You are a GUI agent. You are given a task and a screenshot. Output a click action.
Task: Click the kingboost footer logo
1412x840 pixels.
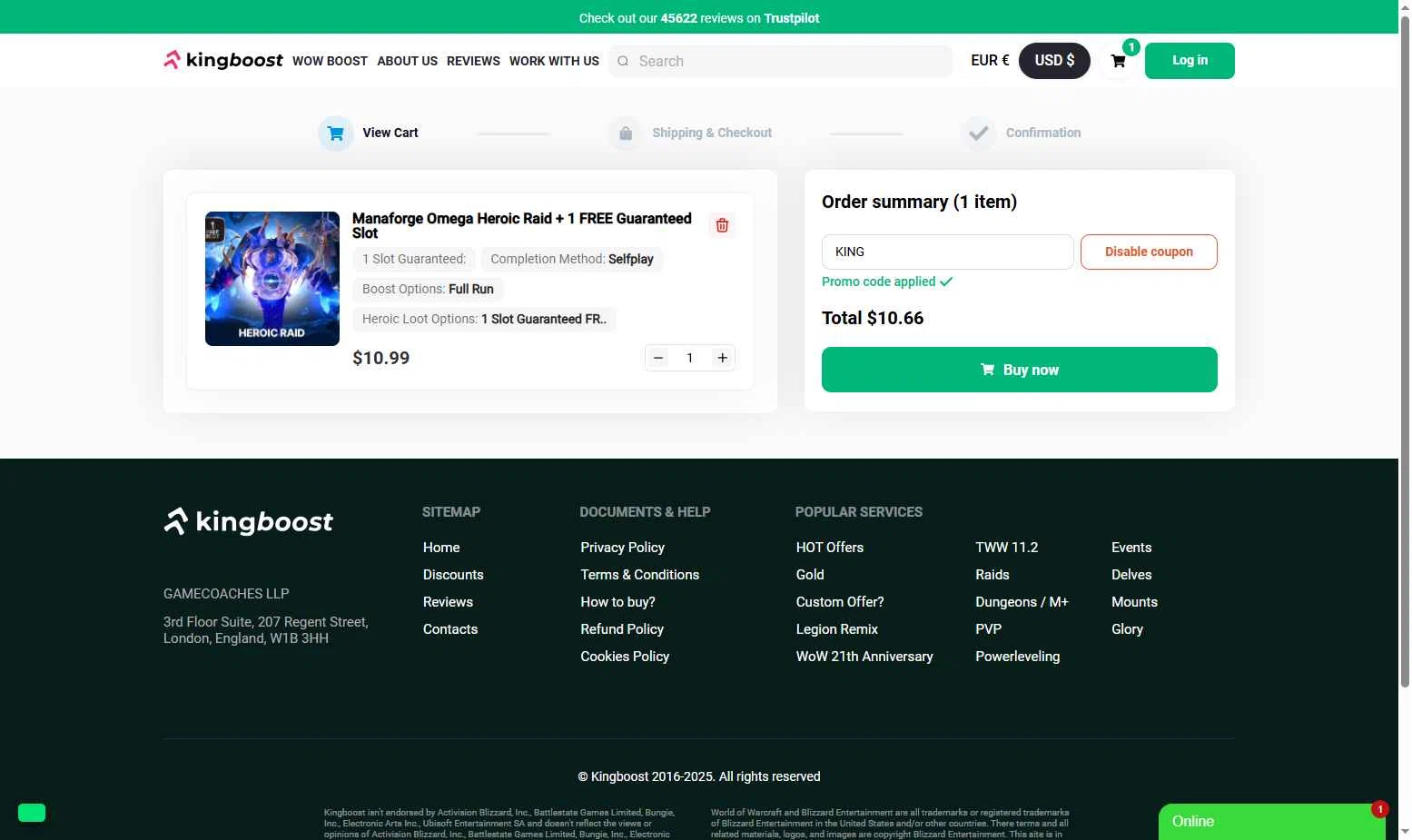pyautogui.click(x=248, y=521)
